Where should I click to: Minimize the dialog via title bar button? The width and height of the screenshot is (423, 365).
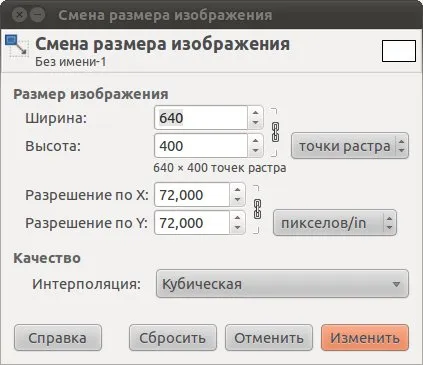point(37,15)
